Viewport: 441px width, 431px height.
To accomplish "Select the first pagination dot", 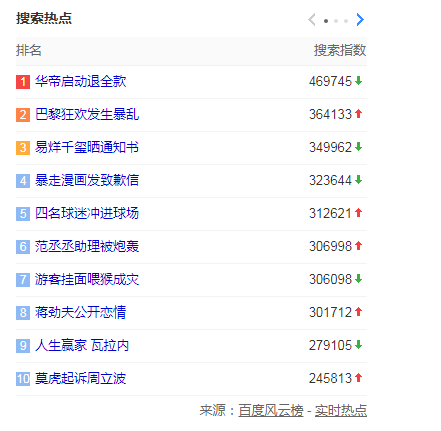I will click(x=326, y=21).
